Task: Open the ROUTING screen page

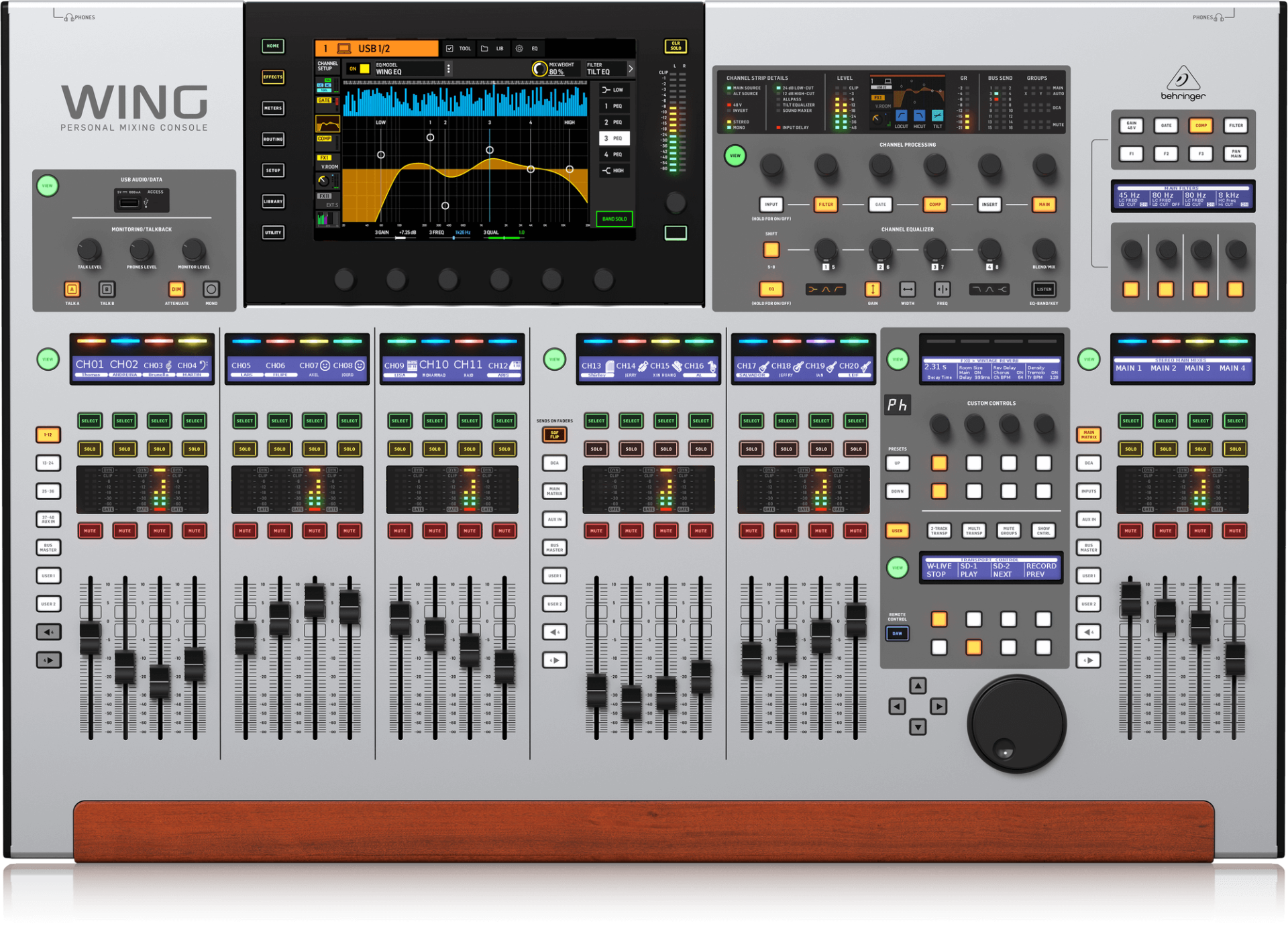Action: click(x=273, y=139)
